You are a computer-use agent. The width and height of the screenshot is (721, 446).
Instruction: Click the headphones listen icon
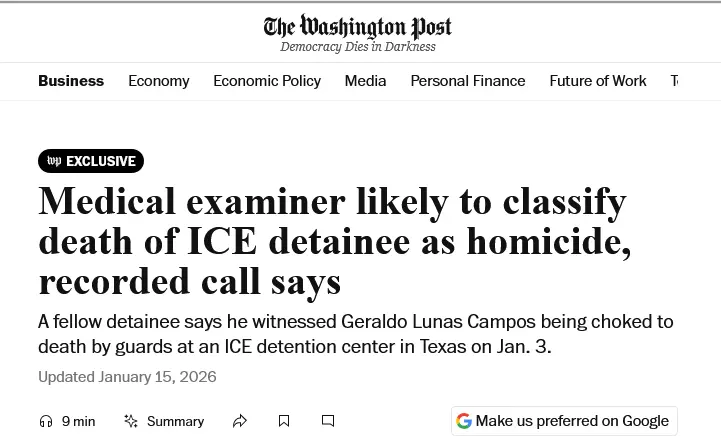coord(45,421)
